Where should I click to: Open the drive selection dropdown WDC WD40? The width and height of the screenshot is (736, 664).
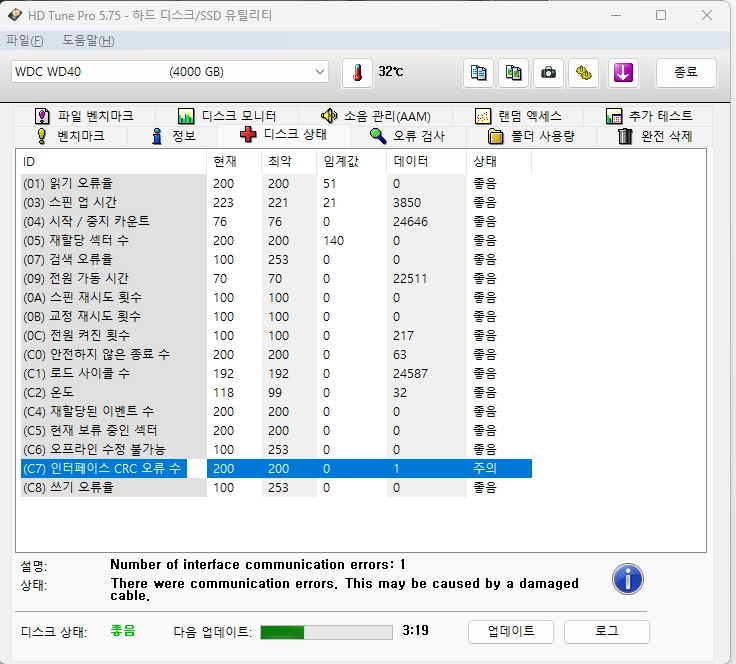(x=169, y=72)
